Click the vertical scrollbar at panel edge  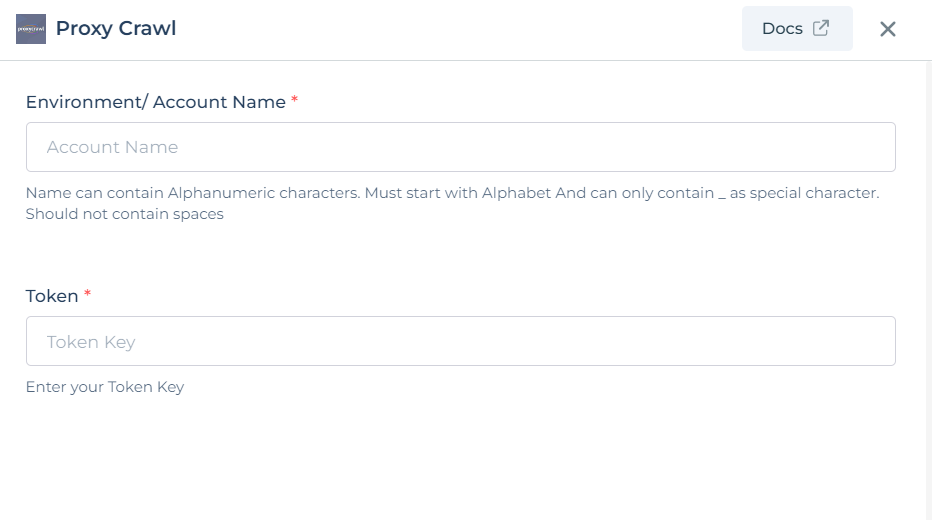click(928, 290)
